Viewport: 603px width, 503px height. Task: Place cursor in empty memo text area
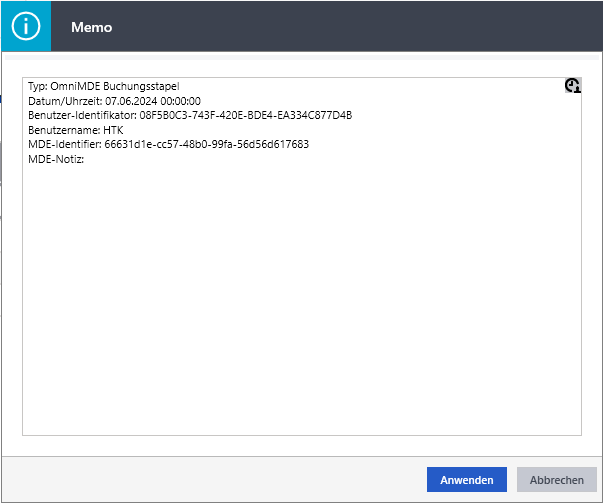(302, 300)
